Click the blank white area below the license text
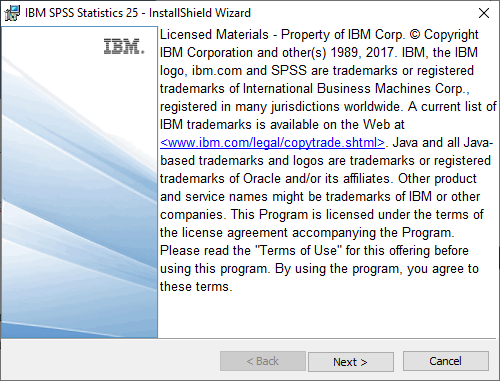Screen dimensions: 500x381 [327, 315]
